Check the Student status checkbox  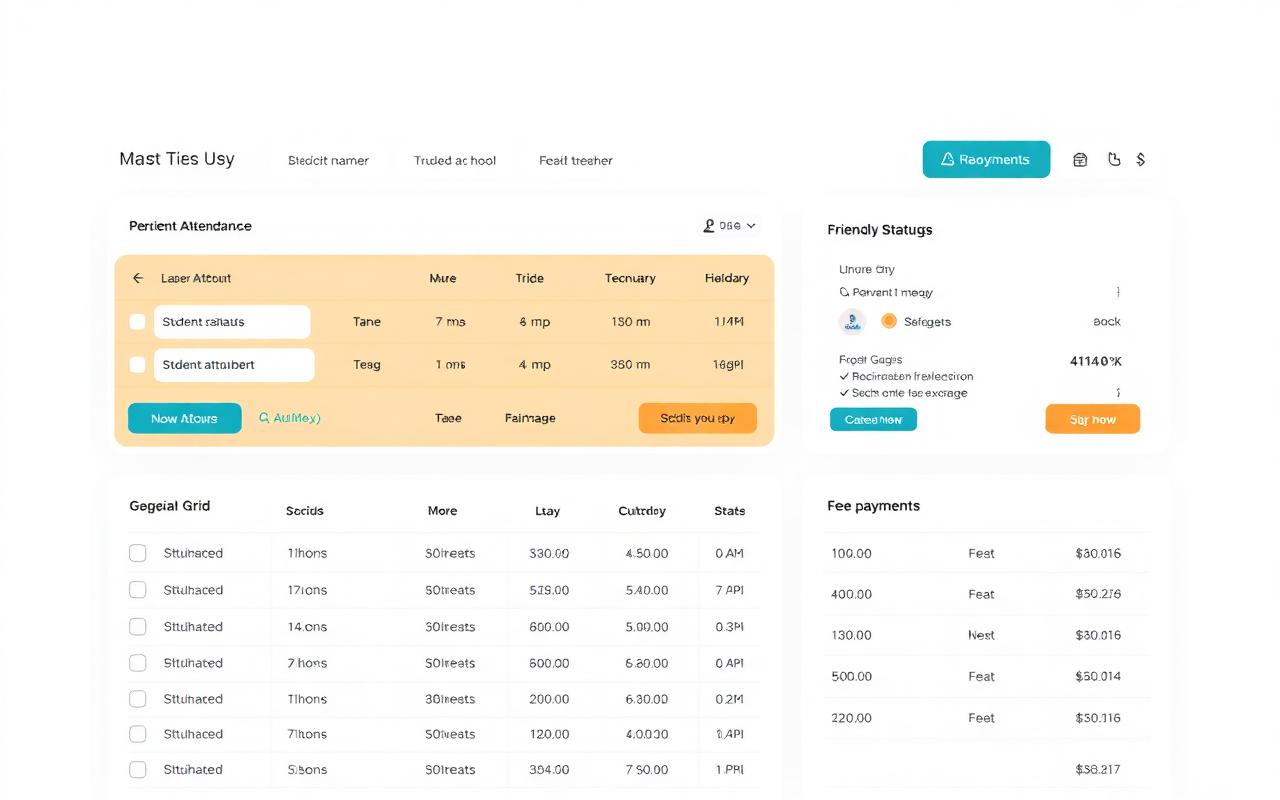[x=137, y=321]
